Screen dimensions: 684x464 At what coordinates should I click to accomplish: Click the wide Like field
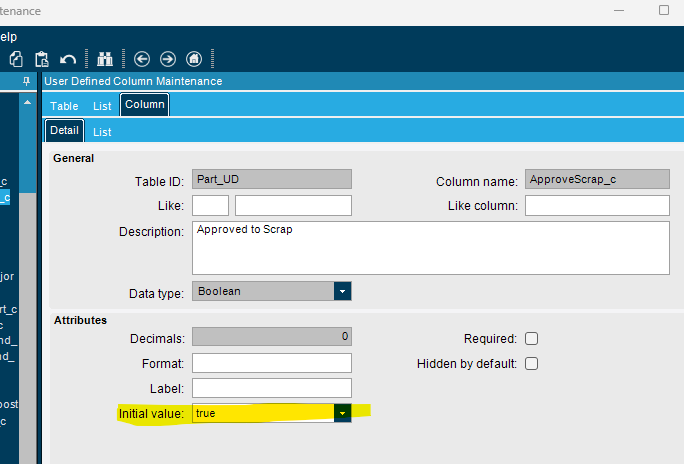(293, 205)
